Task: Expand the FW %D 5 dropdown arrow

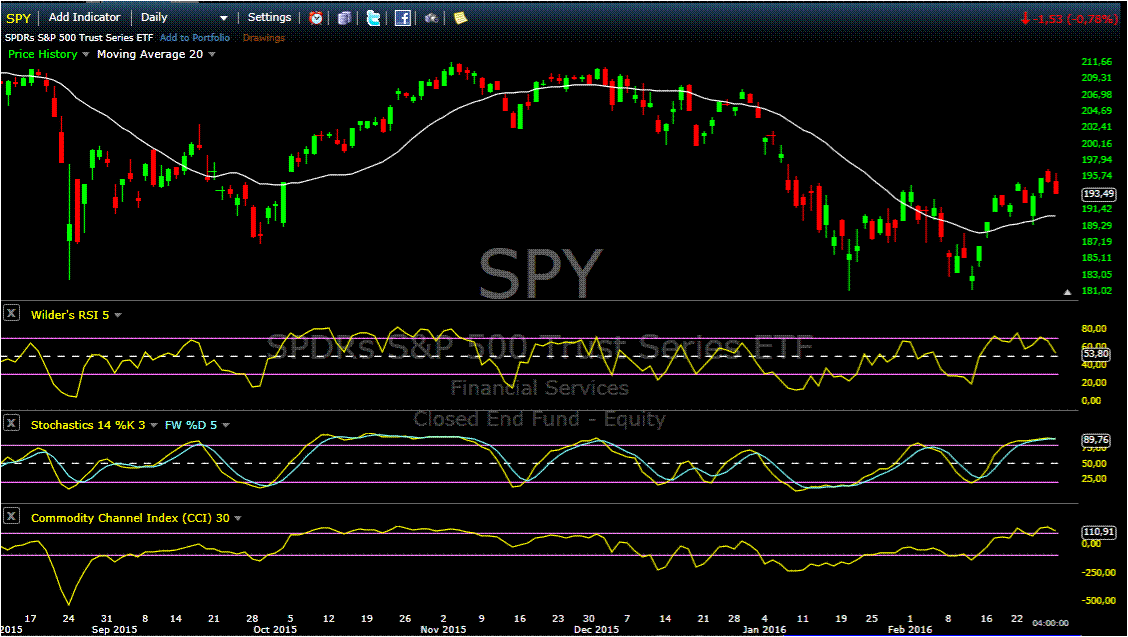Action: [x=226, y=425]
